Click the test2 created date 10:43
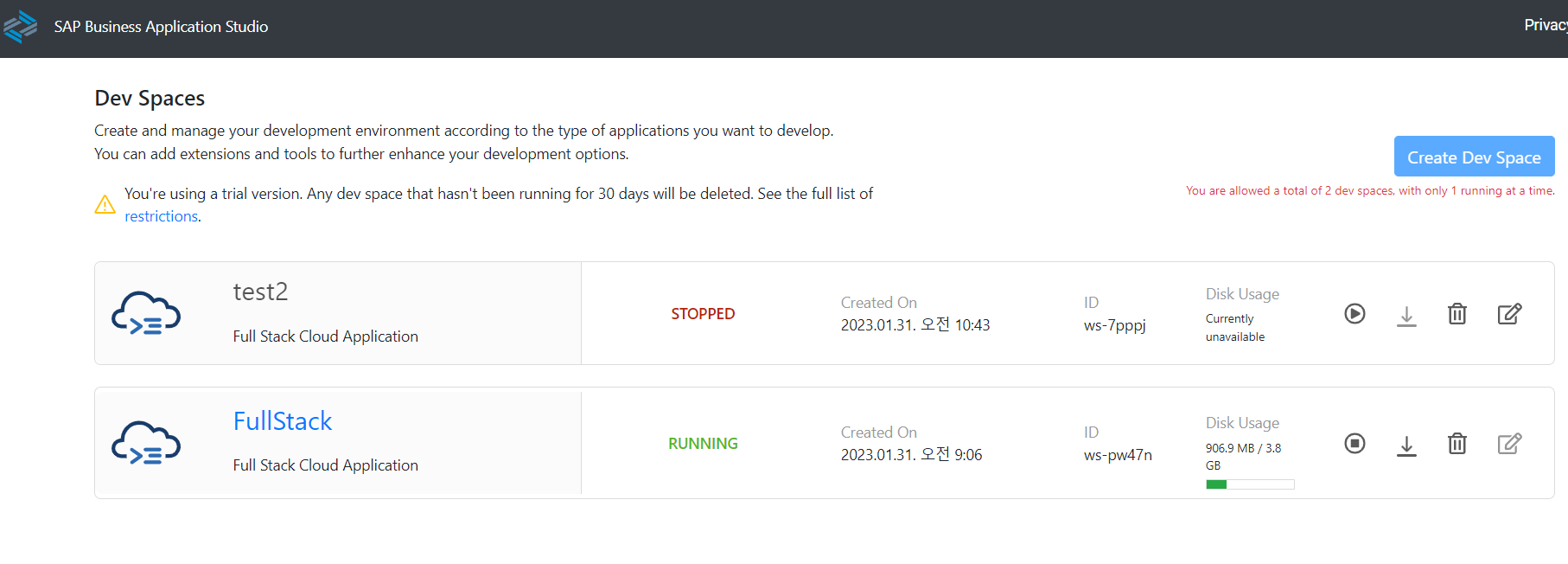The height and width of the screenshot is (564, 1568). [915, 325]
